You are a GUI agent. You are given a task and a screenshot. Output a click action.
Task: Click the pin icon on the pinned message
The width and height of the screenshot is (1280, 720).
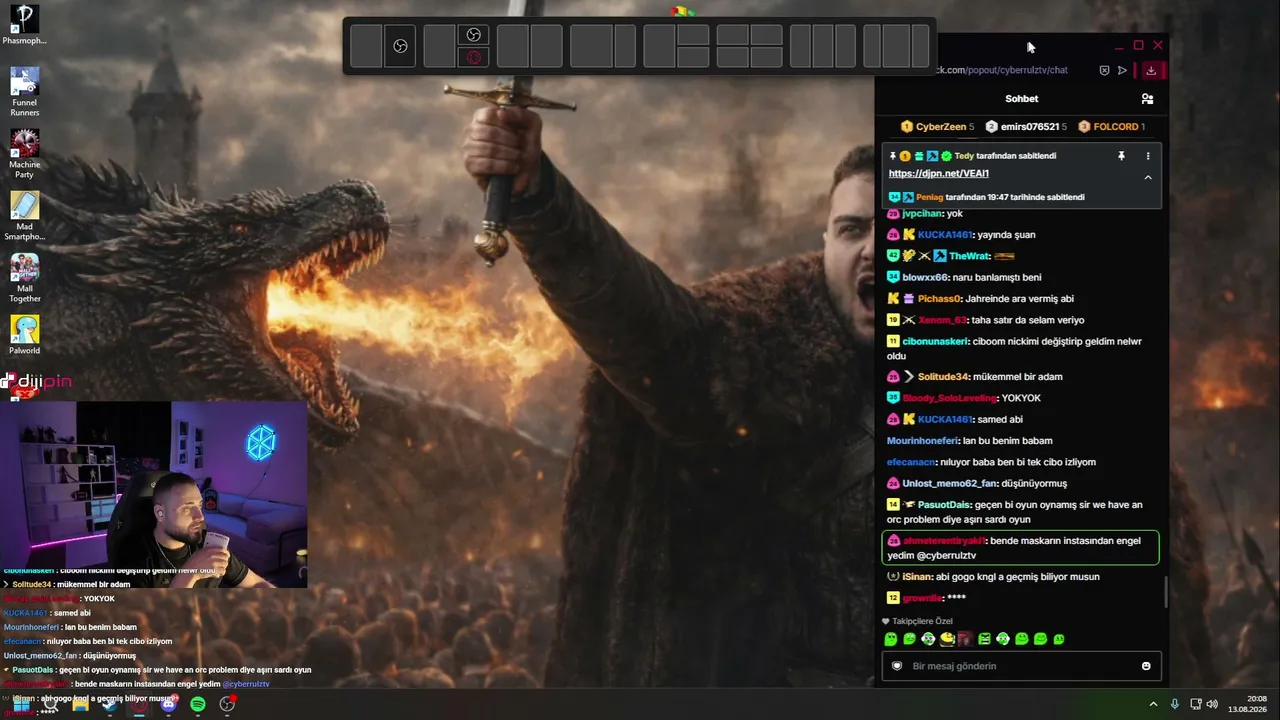[1121, 156]
